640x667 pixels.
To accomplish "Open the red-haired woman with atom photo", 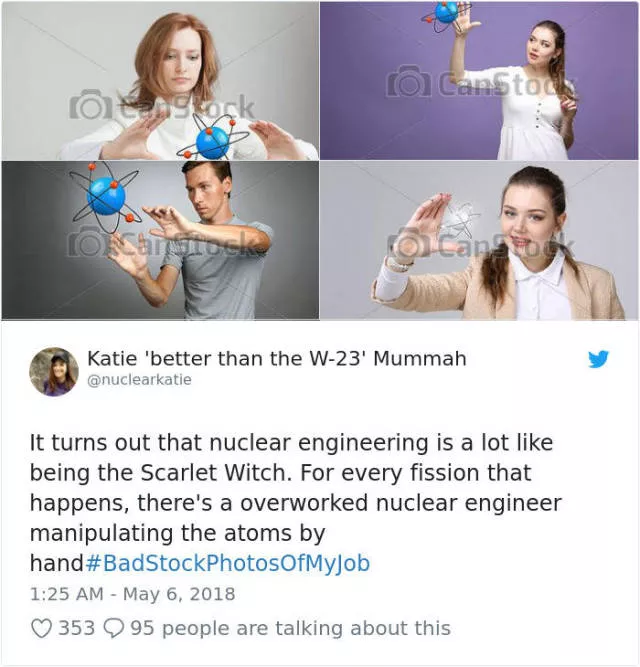I will point(160,80).
